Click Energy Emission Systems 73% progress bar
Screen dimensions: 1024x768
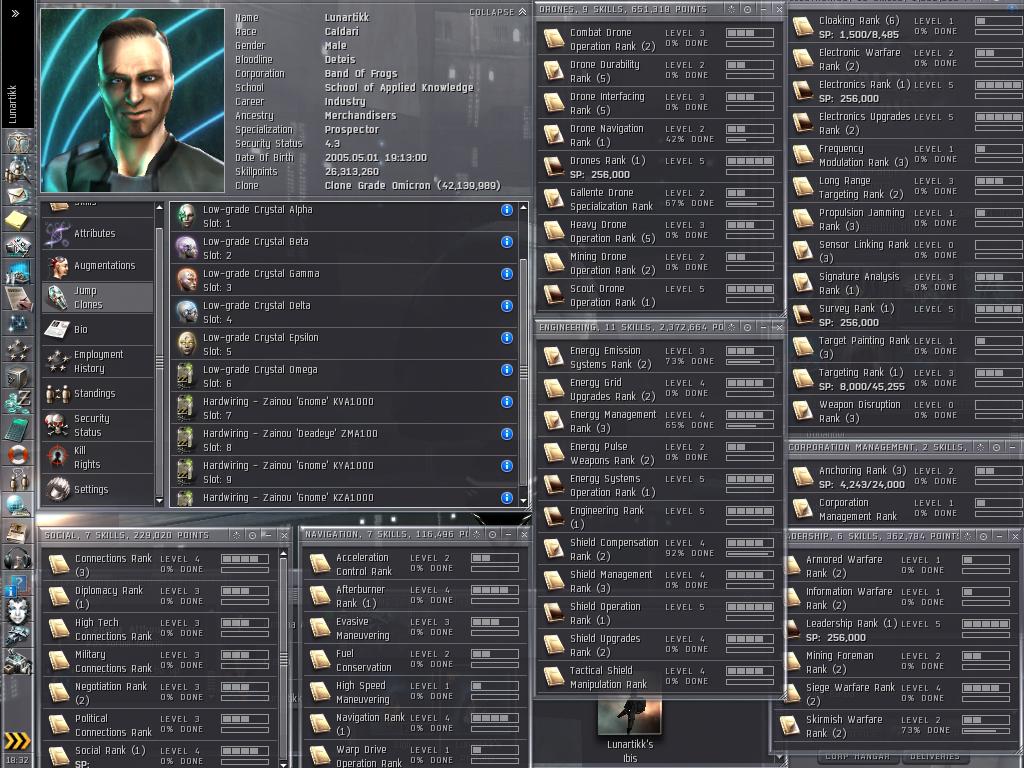click(750, 362)
